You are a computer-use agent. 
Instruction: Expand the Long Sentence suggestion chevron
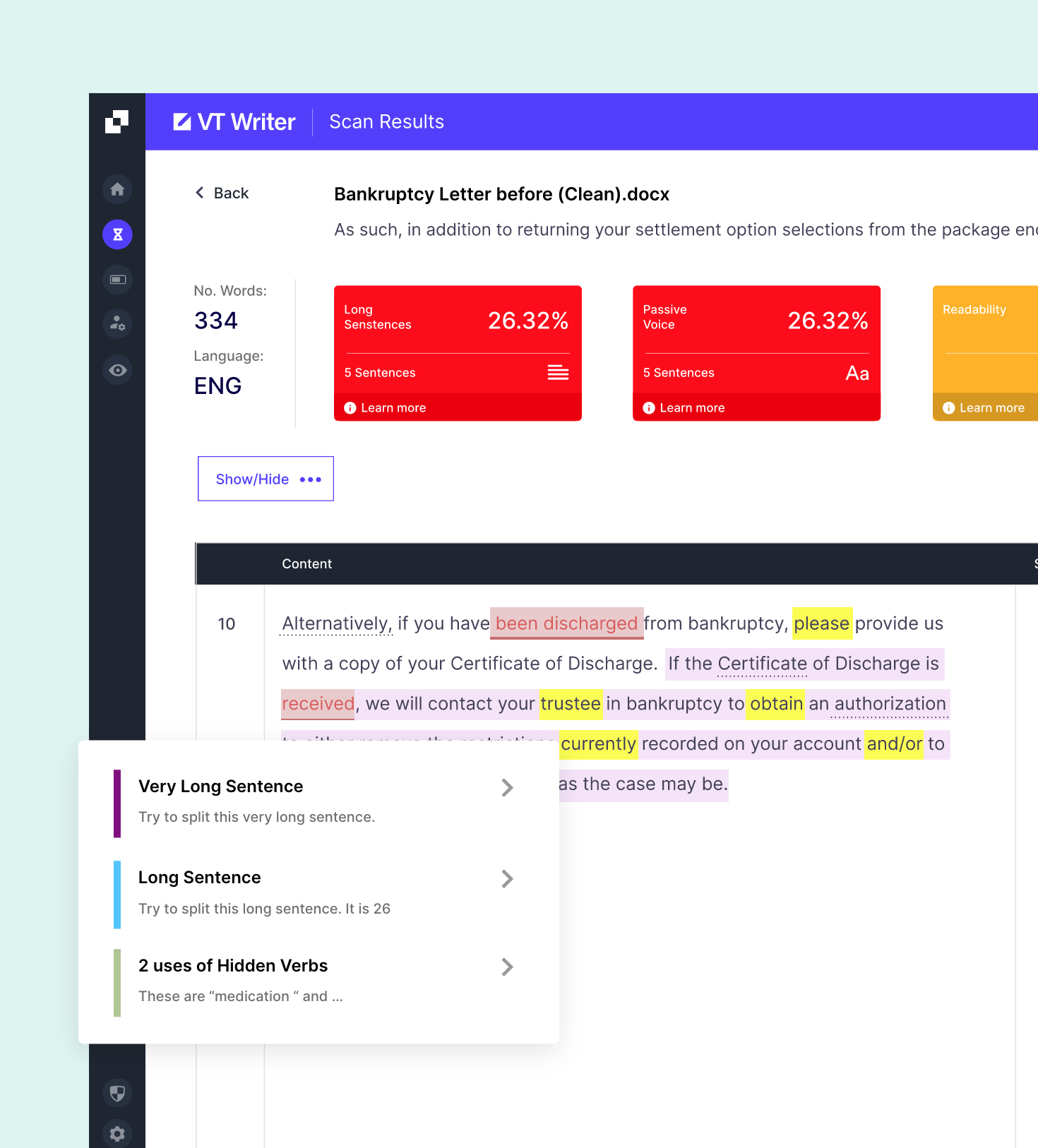(x=506, y=879)
